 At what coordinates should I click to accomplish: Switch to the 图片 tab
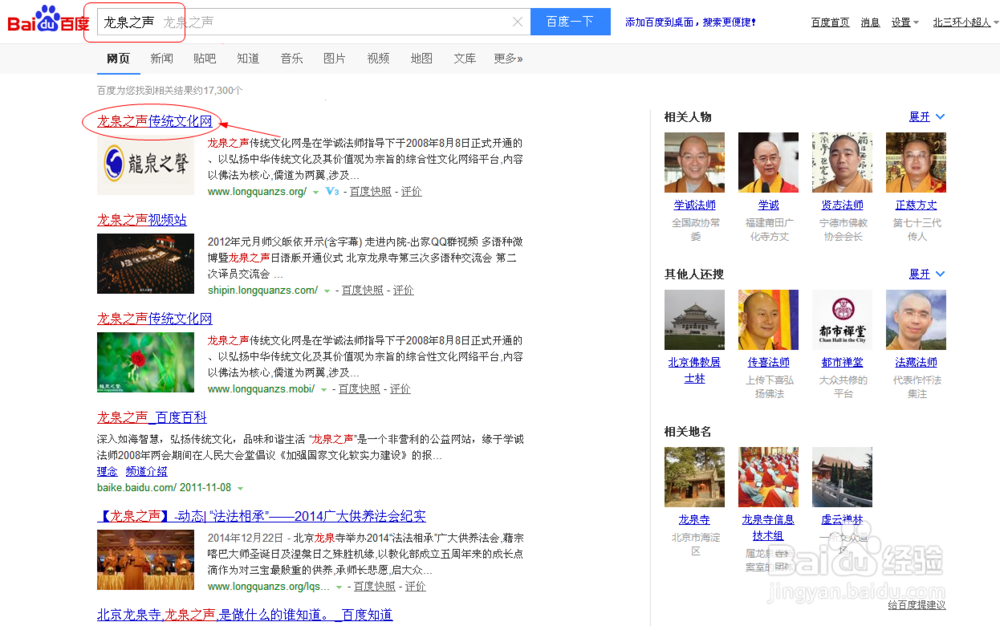point(334,59)
